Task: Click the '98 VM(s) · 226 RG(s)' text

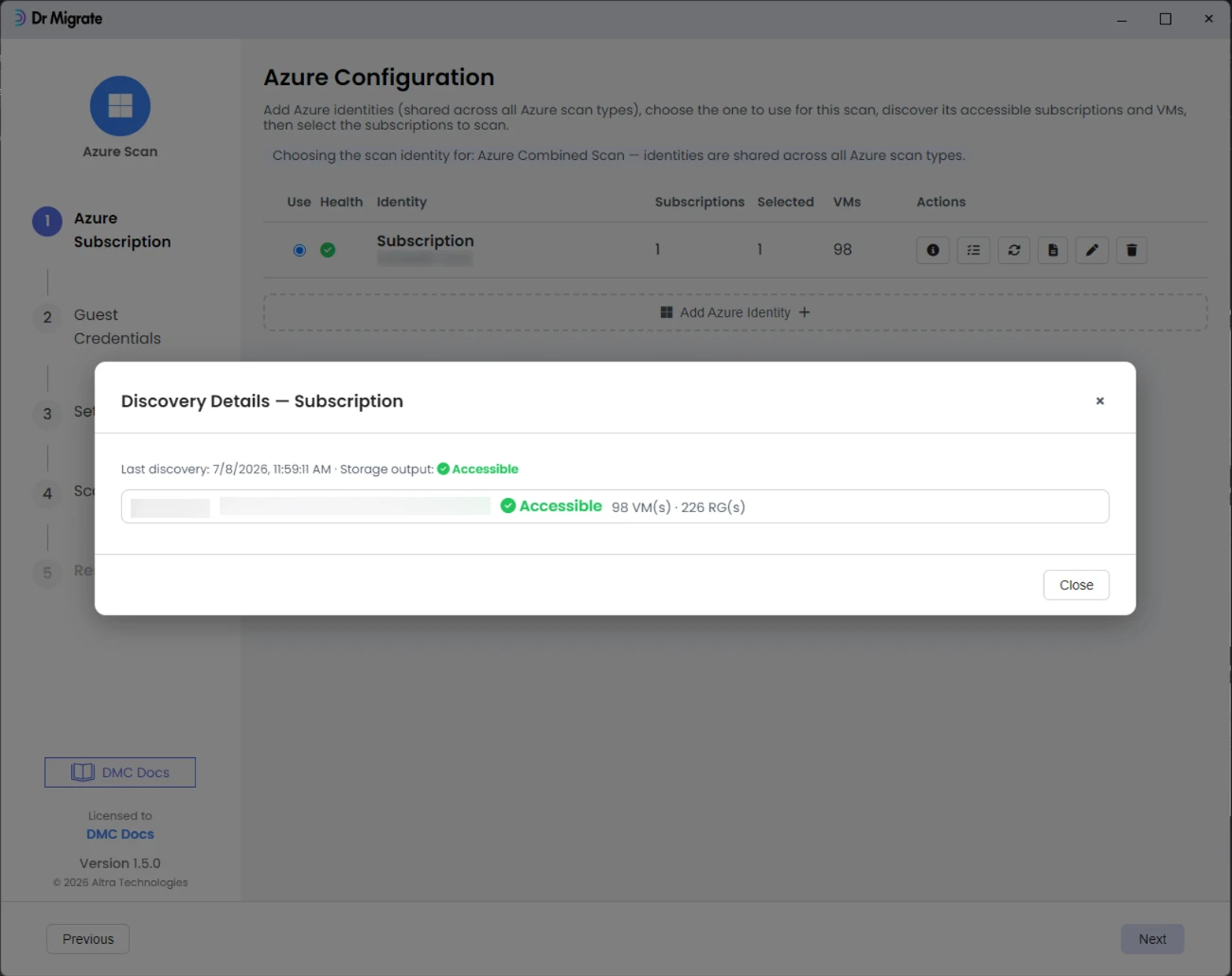Action: tap(678, 507)
